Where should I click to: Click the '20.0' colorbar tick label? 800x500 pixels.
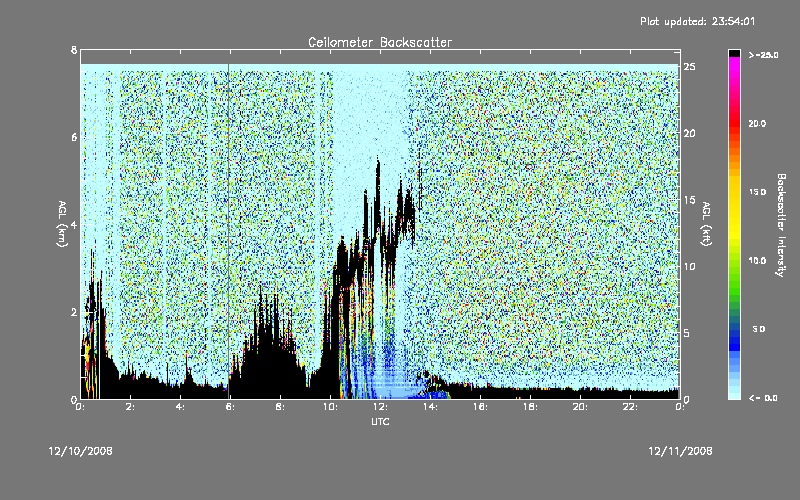pyautogui.click(x=757, y=124)
